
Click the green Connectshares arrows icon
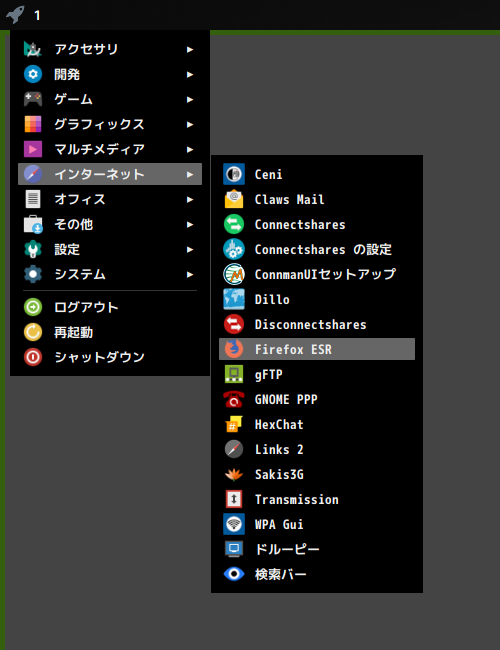[x=234, y=224]
